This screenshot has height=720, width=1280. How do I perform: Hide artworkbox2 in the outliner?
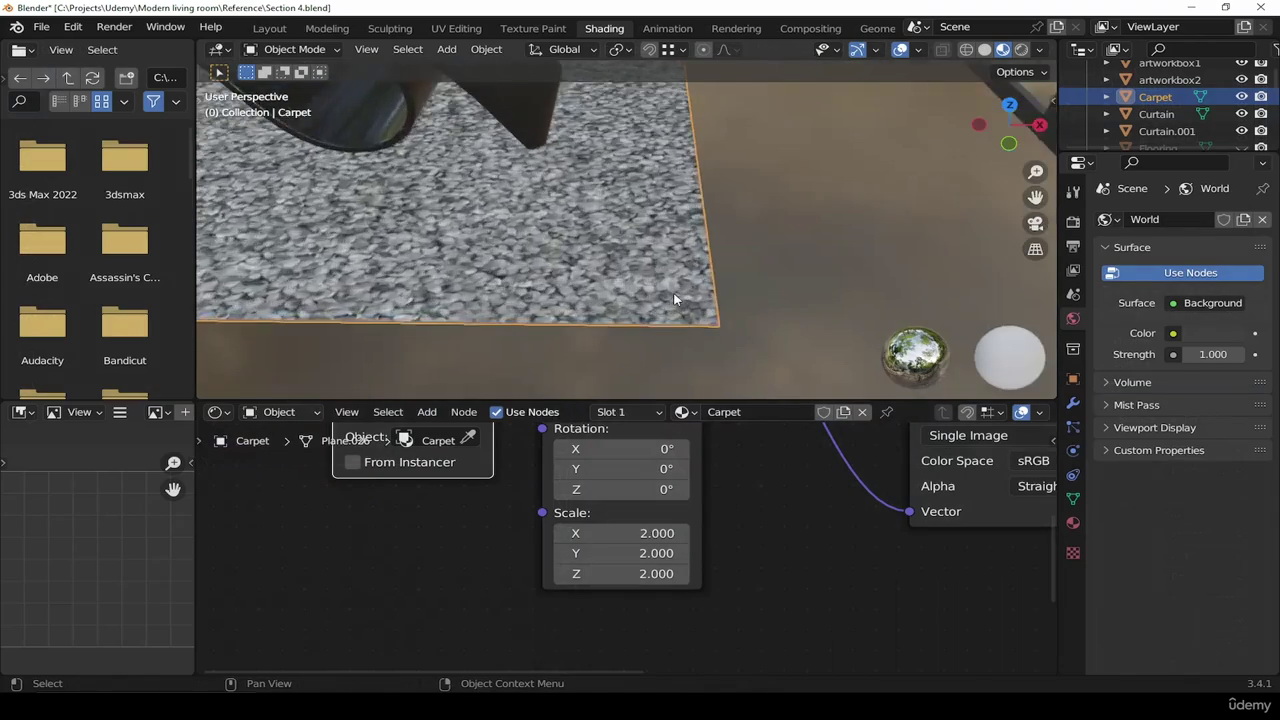pos(1241,80)
